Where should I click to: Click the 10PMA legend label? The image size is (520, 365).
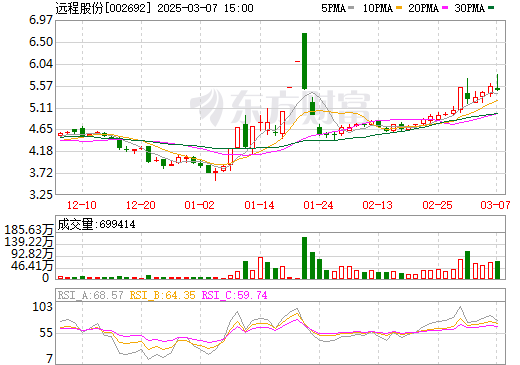tap(378, 8)
